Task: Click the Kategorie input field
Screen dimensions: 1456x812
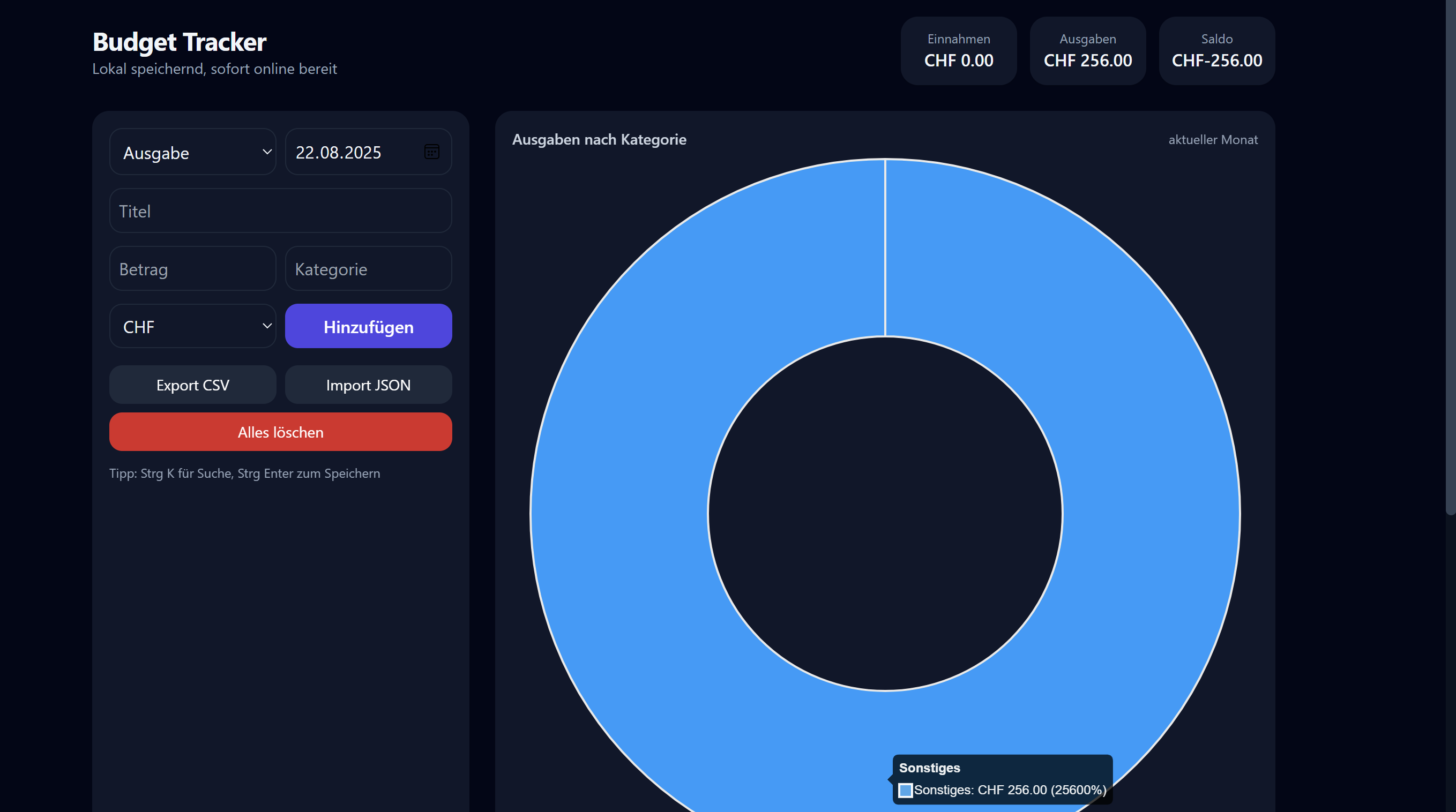Action: tap(368, 269)
